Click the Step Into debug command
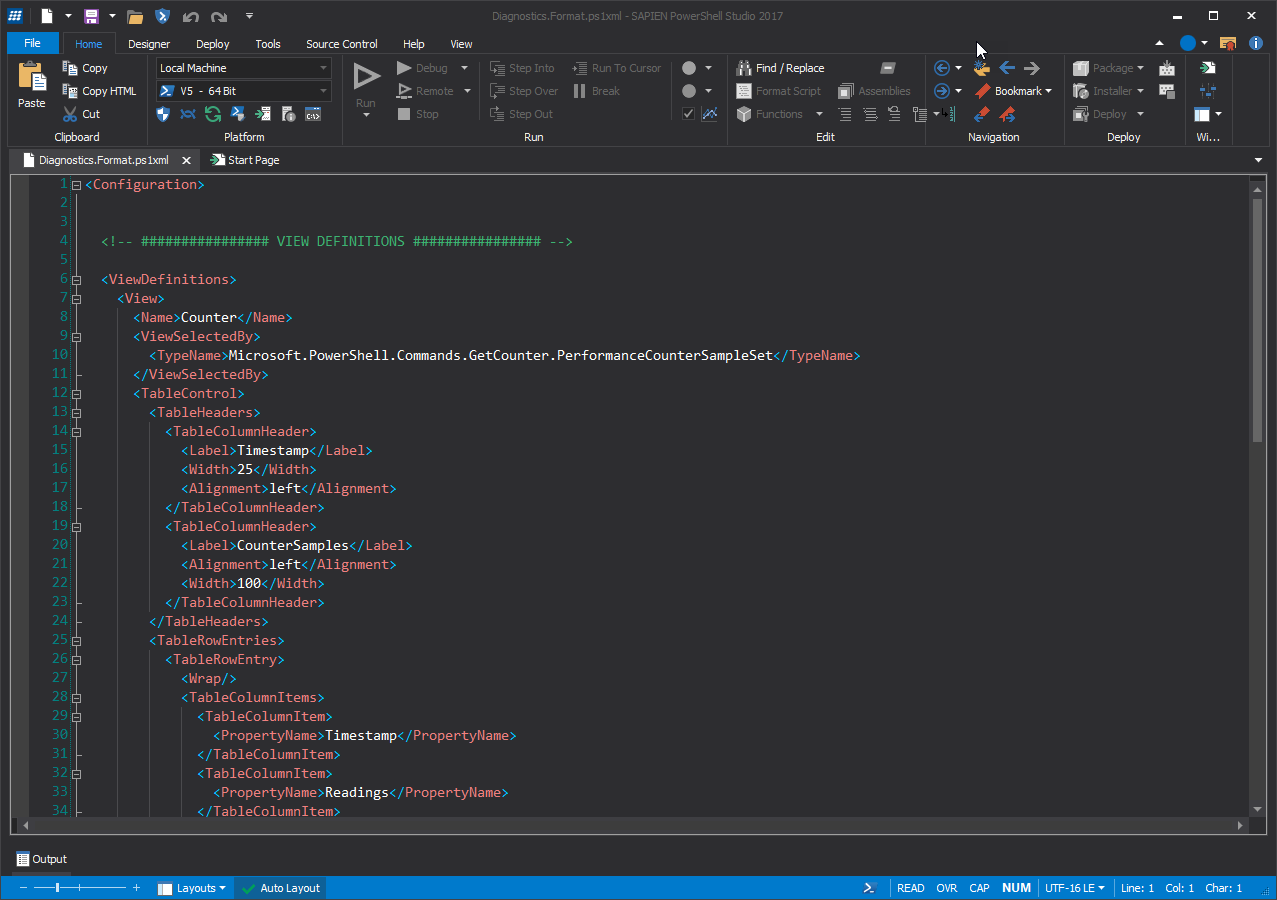Screen dimensions: 1277x900 point(521,67)
